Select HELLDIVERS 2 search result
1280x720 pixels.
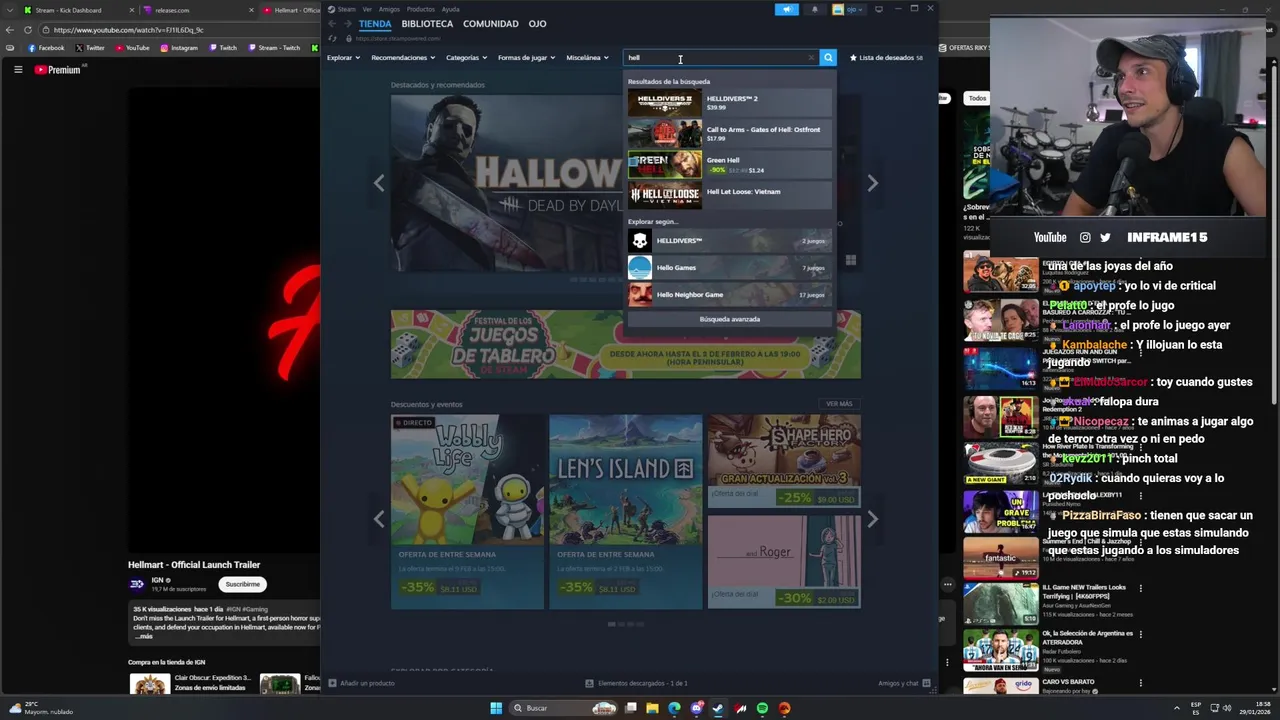(x=729, y=103)
